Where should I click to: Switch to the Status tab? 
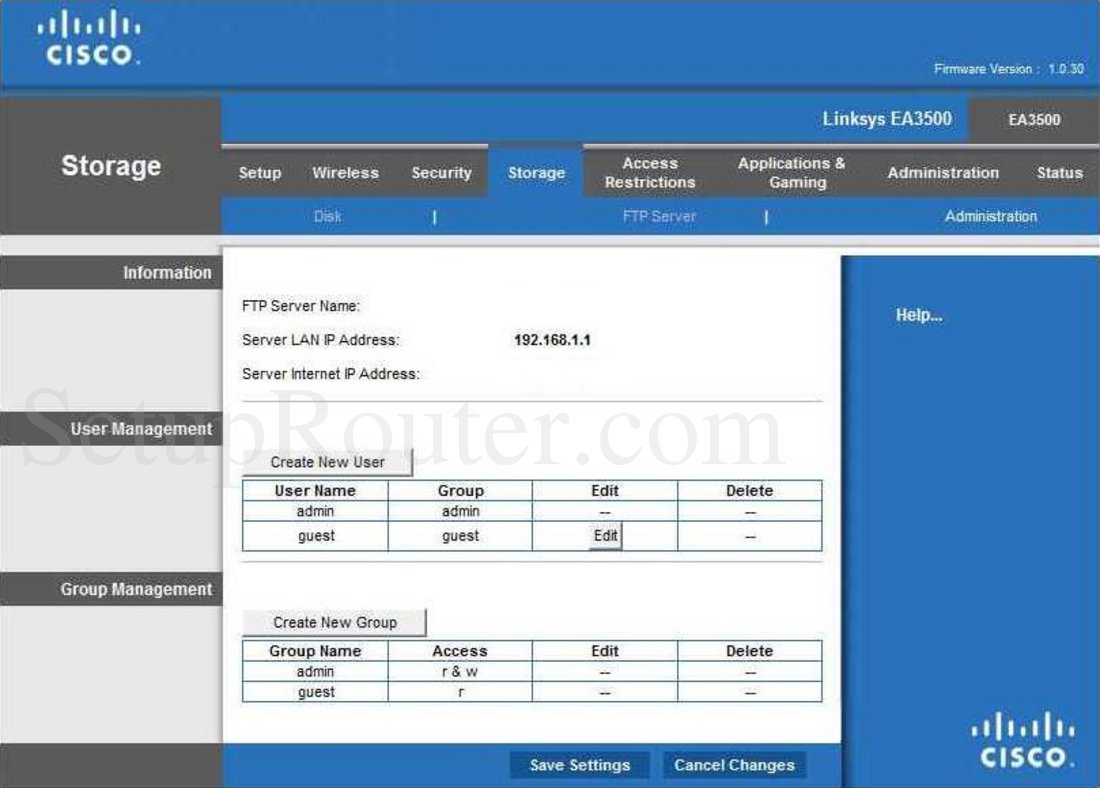tap(1059, 173)
